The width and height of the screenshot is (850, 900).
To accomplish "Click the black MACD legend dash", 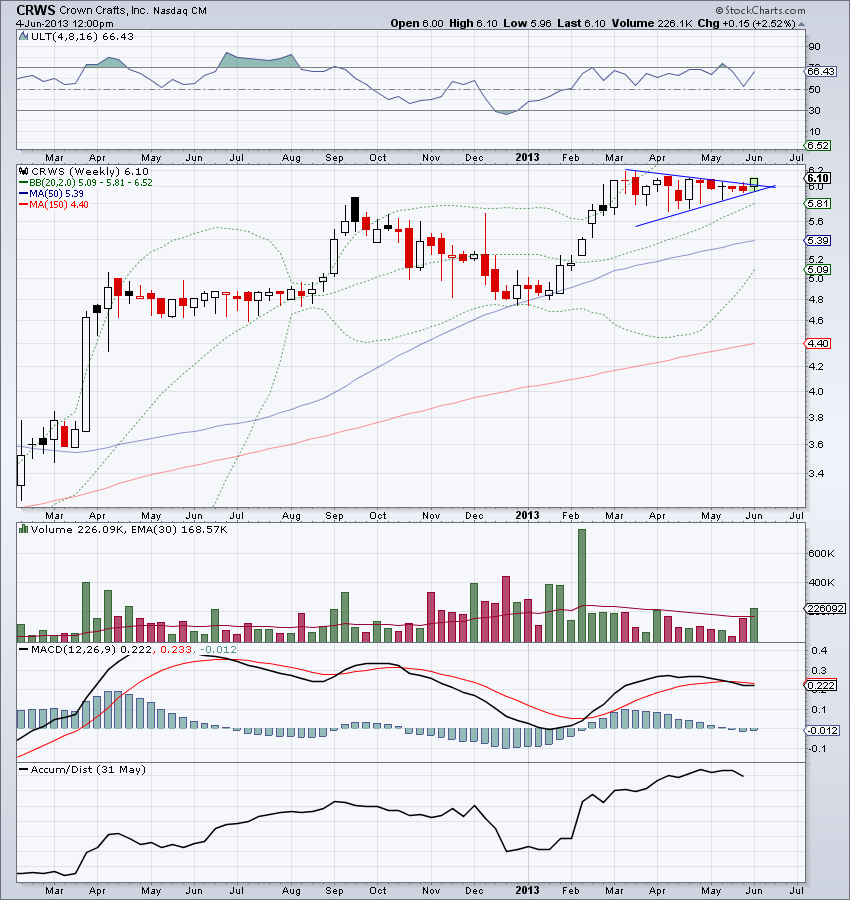I will point(24,650).
